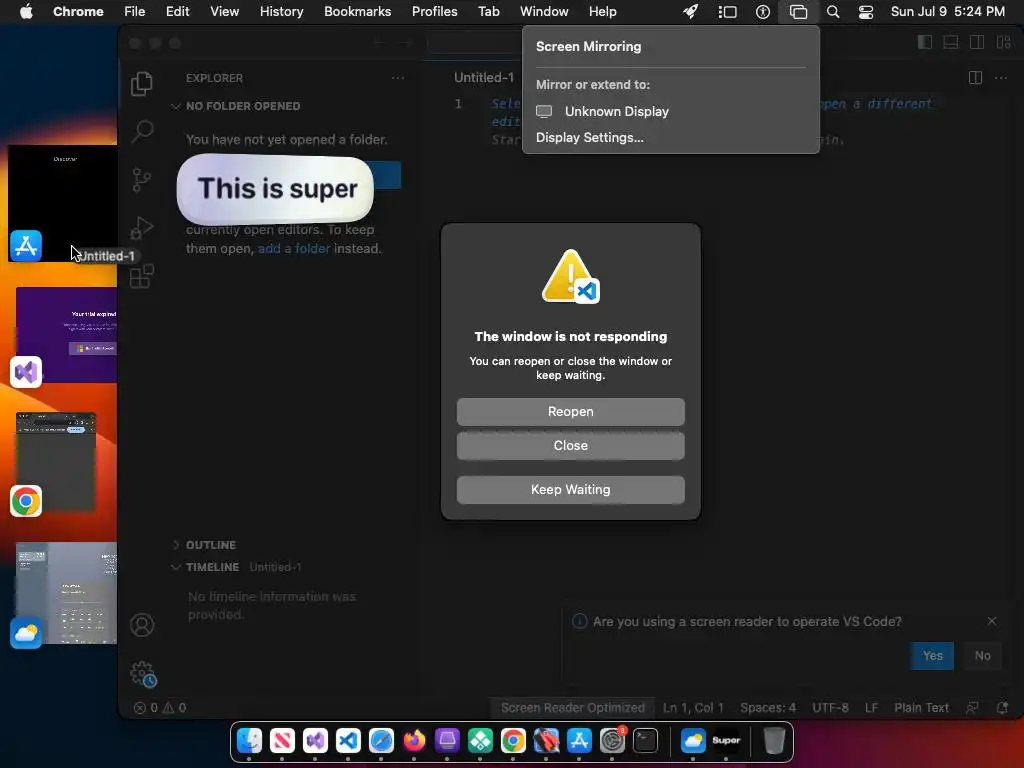
Task: Open Terminal from the Dock
Action: point(645,741)
